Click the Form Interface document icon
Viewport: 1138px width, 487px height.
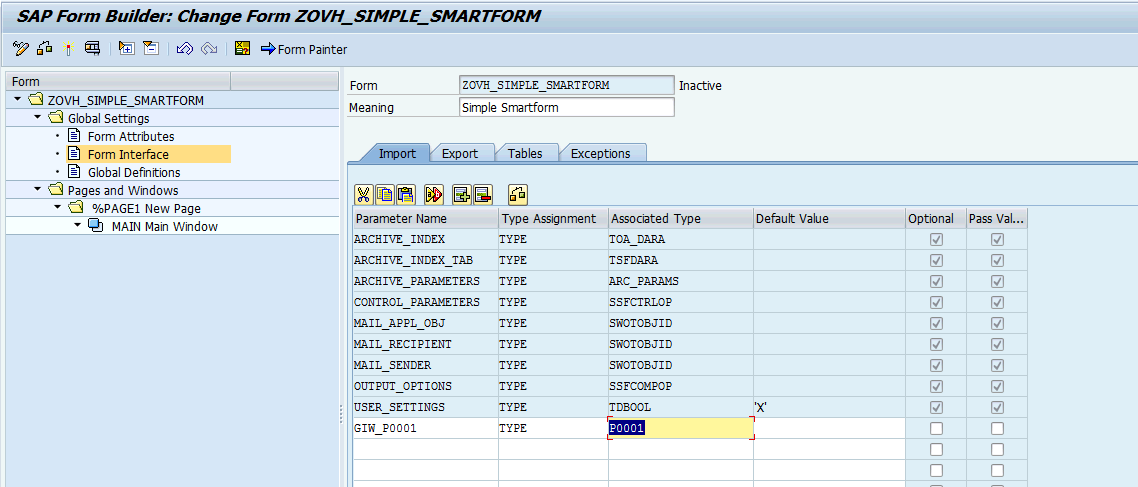pos(73,154)
